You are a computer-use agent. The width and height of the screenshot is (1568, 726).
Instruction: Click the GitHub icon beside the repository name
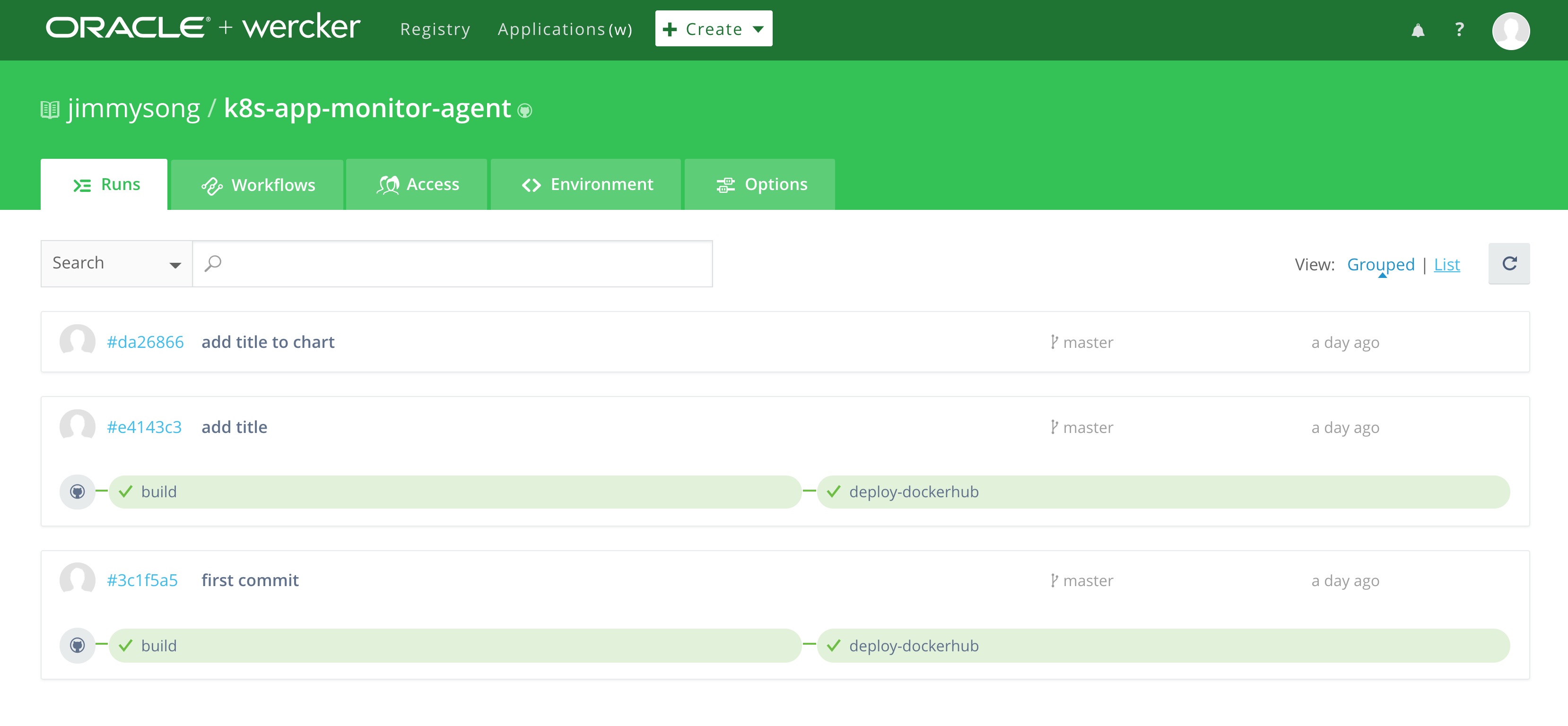(525, 111)
